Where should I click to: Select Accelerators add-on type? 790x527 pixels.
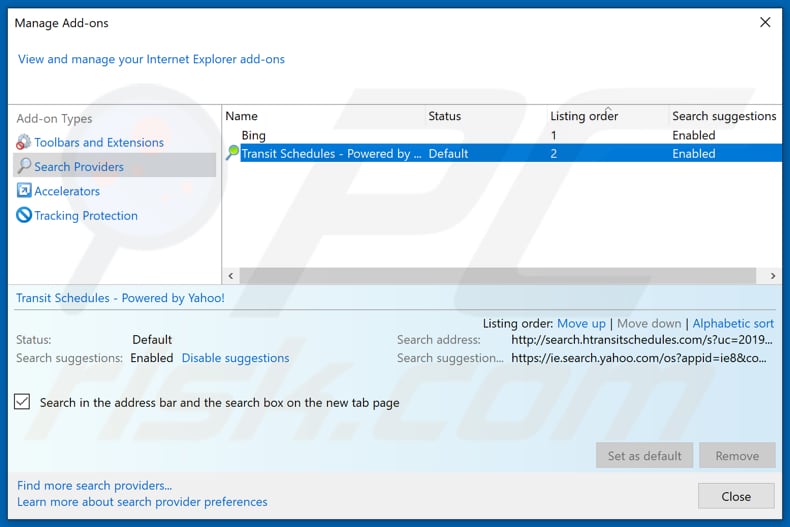pyautogui.click(x=67, y=191)
